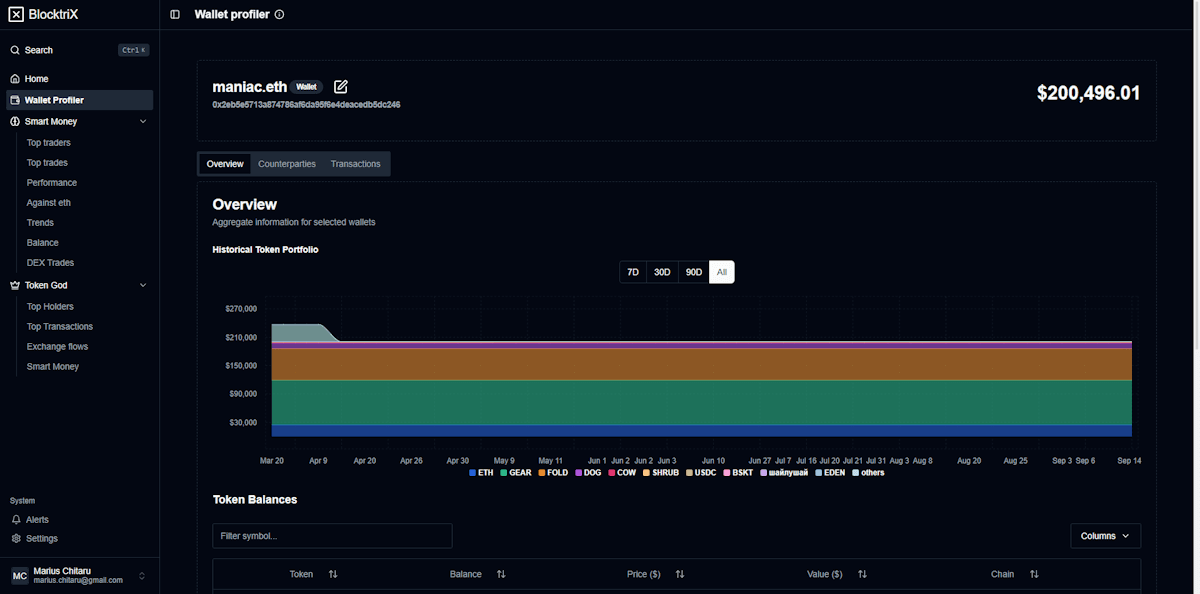This screenshot has width=1200, height=594.
Task: Open Exchange flows from the sidebar
Action: pyautogui.click(x=56, y=346)
